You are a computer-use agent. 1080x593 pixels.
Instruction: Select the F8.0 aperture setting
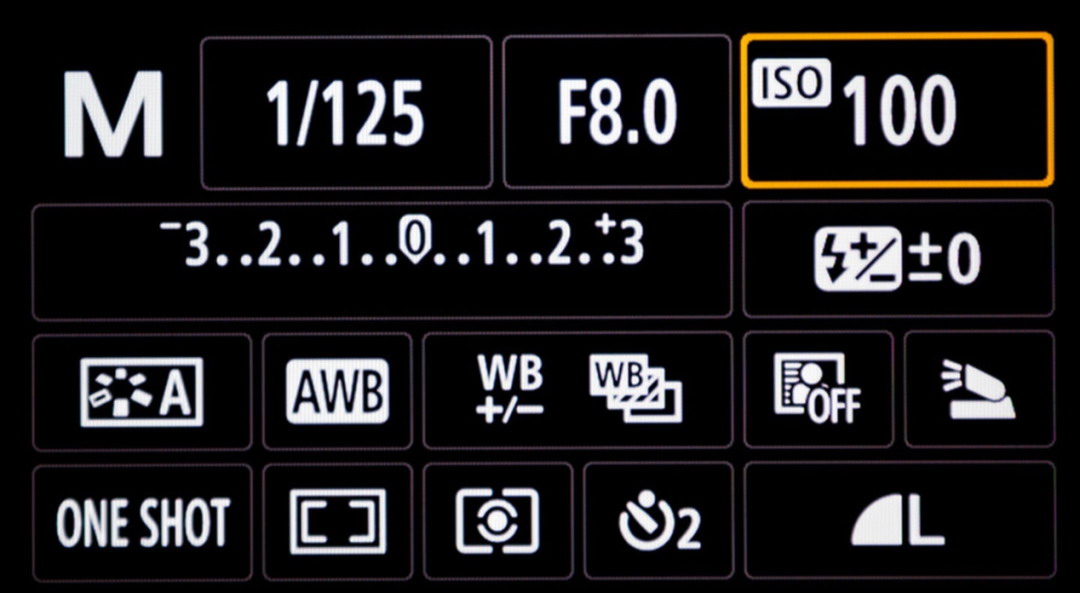pos(617,112)
